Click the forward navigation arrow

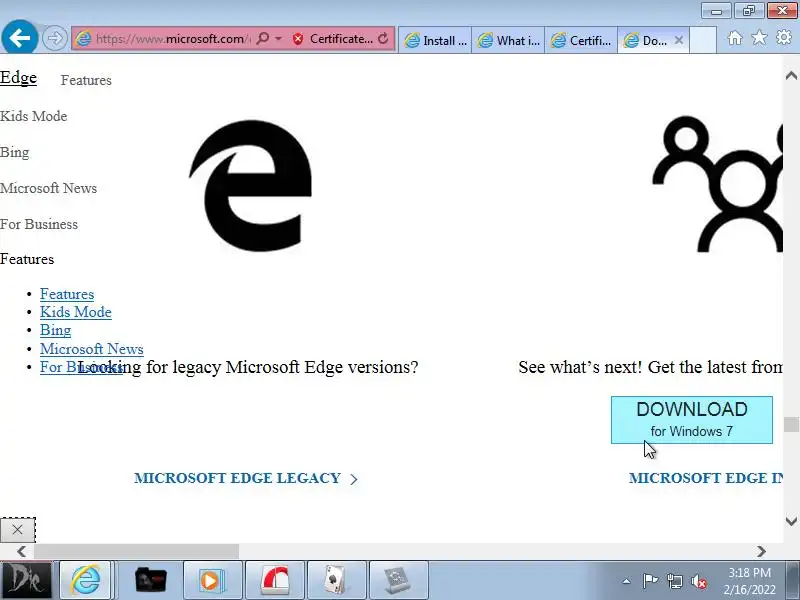(x=54, y=38)
